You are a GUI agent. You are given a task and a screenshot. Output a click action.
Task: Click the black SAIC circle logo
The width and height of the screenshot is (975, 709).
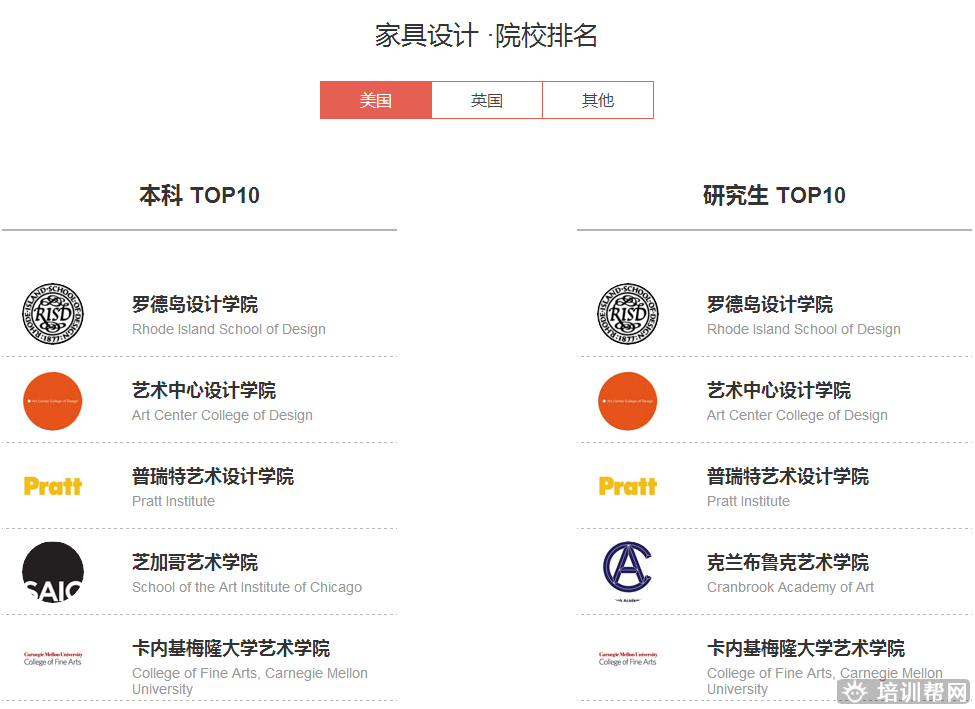click(x=52, y=572)
